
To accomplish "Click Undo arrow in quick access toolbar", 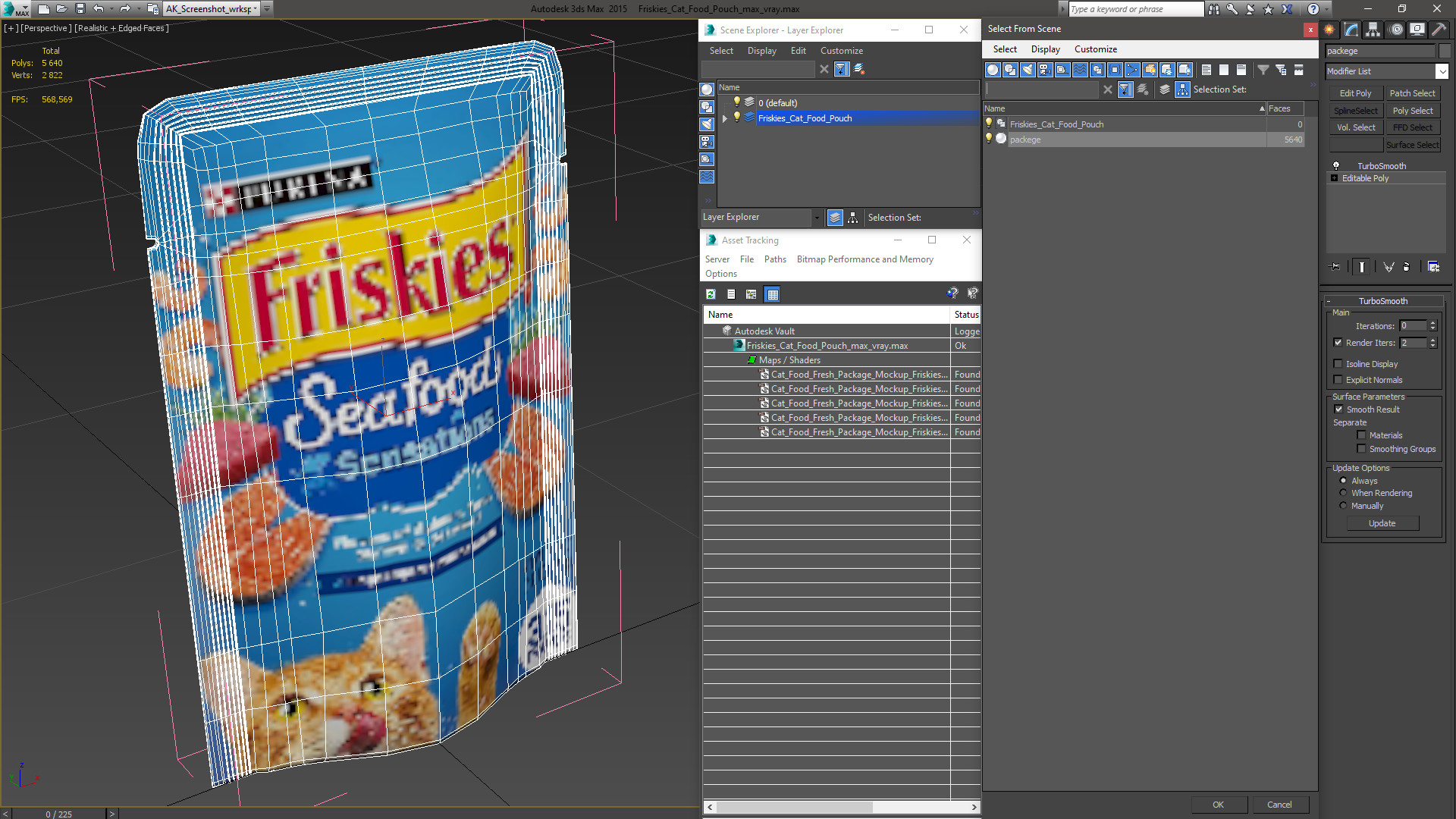I will pos(99,9).
